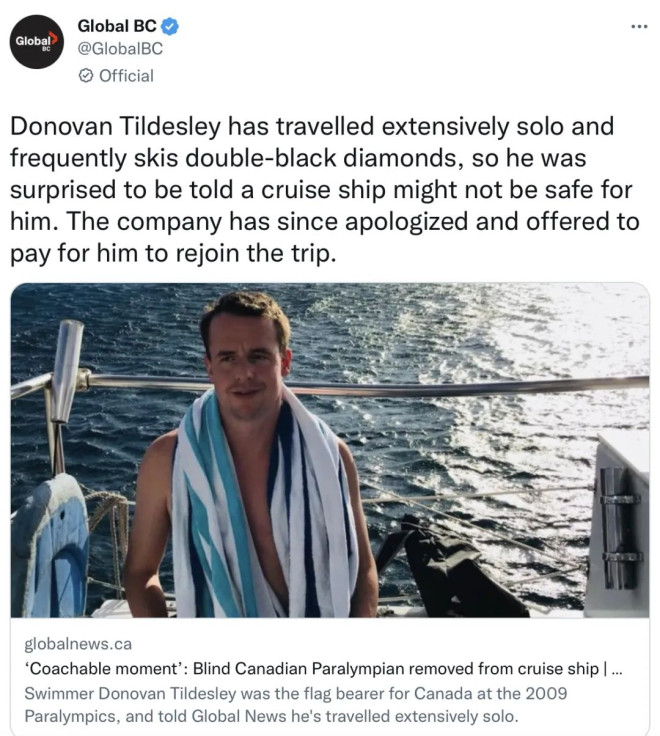The image size is (660, 736).
Task: Open the Global BC profile avatar
Action: [37, 41]
